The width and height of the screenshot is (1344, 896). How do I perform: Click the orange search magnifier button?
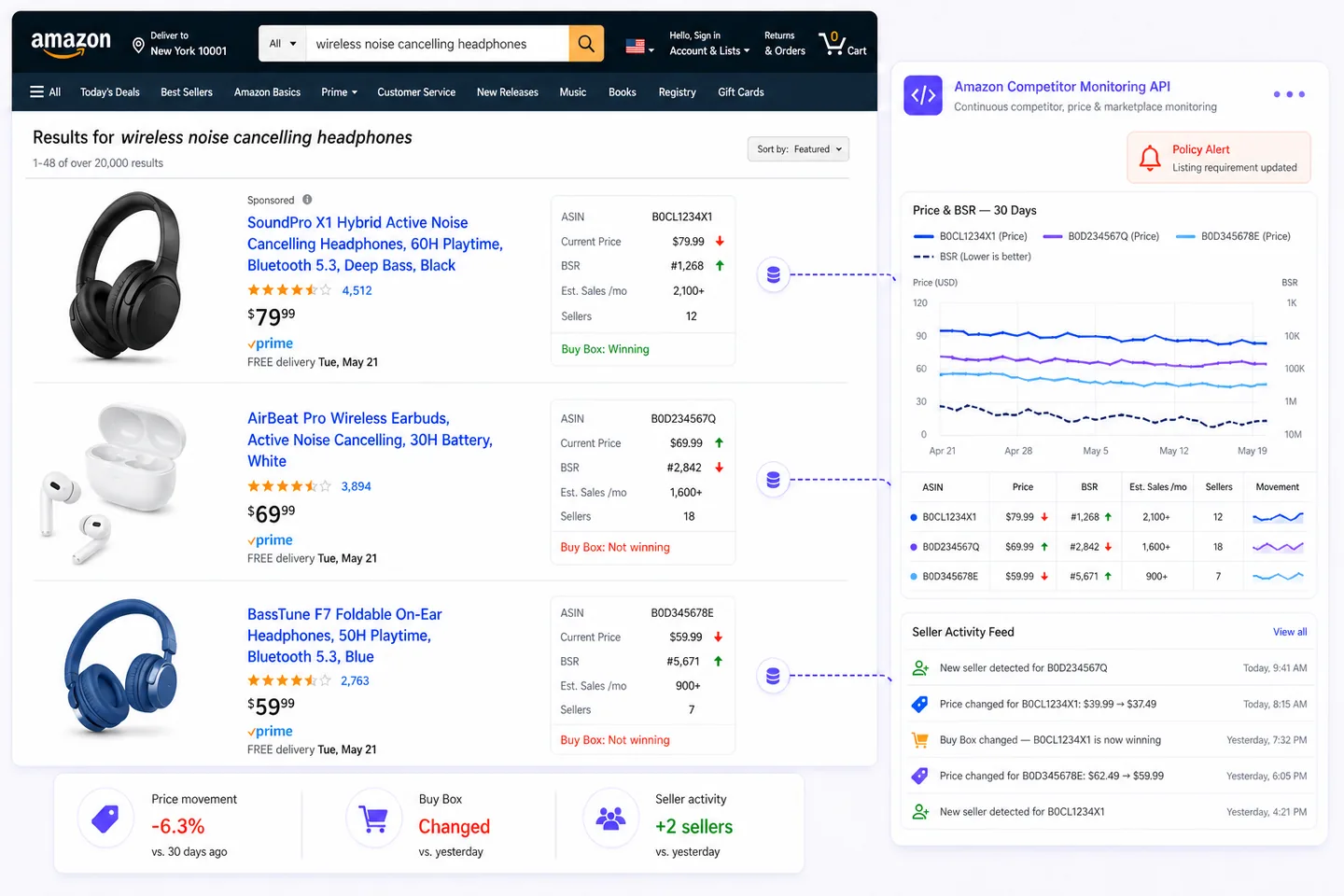(586, 44)
